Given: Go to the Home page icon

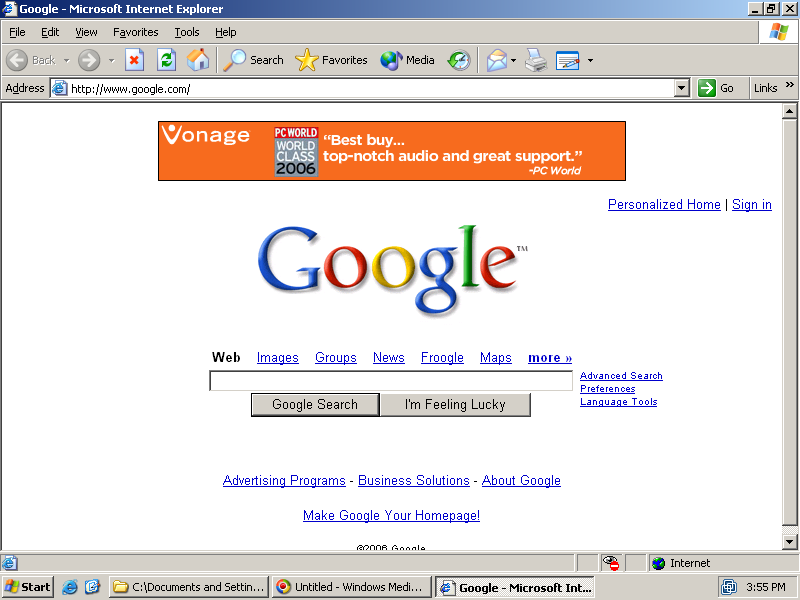Looking at the screenshot, I should [198, 60].
